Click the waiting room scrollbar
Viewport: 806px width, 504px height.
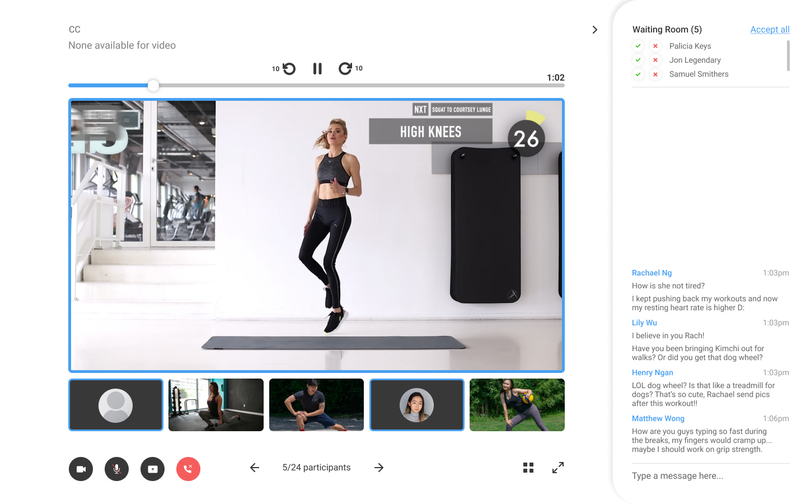coord(788,56)
